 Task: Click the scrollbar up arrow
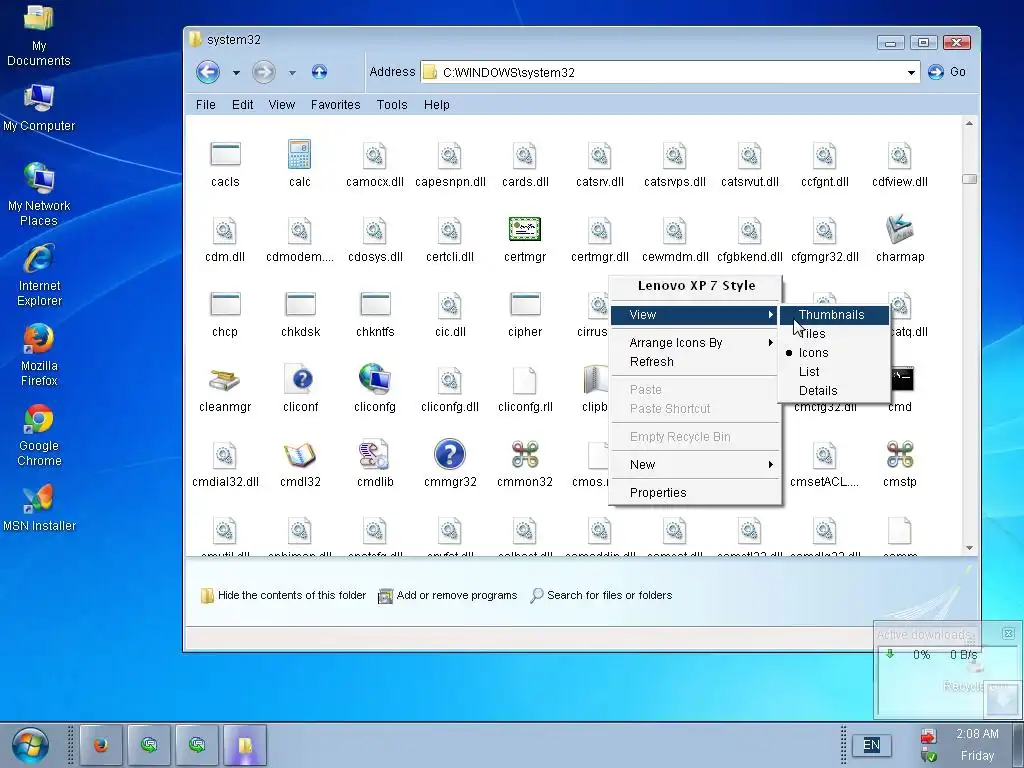[x=970, y=123]
